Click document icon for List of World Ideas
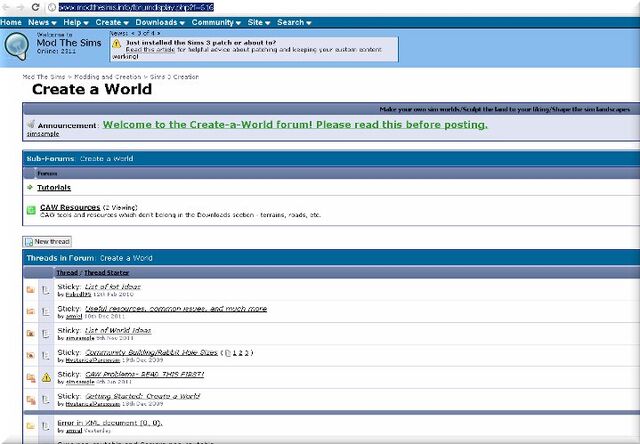Image resolution: width=640 pixels, height=444 pixels. 46,333
